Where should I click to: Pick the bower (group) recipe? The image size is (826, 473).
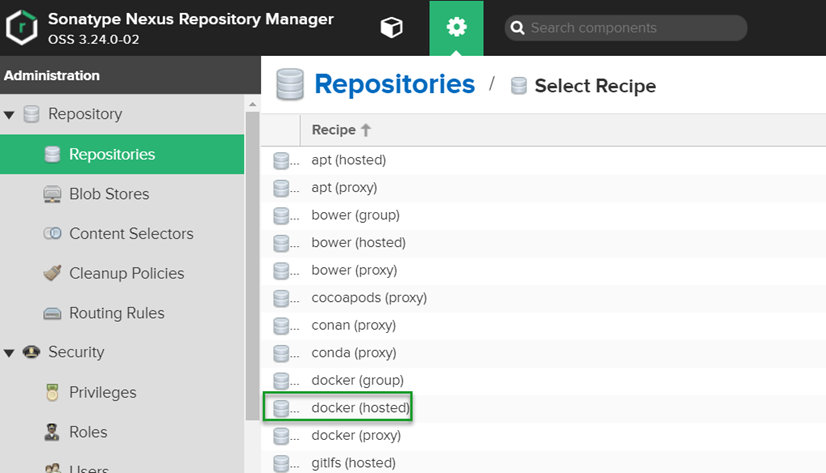355,215
